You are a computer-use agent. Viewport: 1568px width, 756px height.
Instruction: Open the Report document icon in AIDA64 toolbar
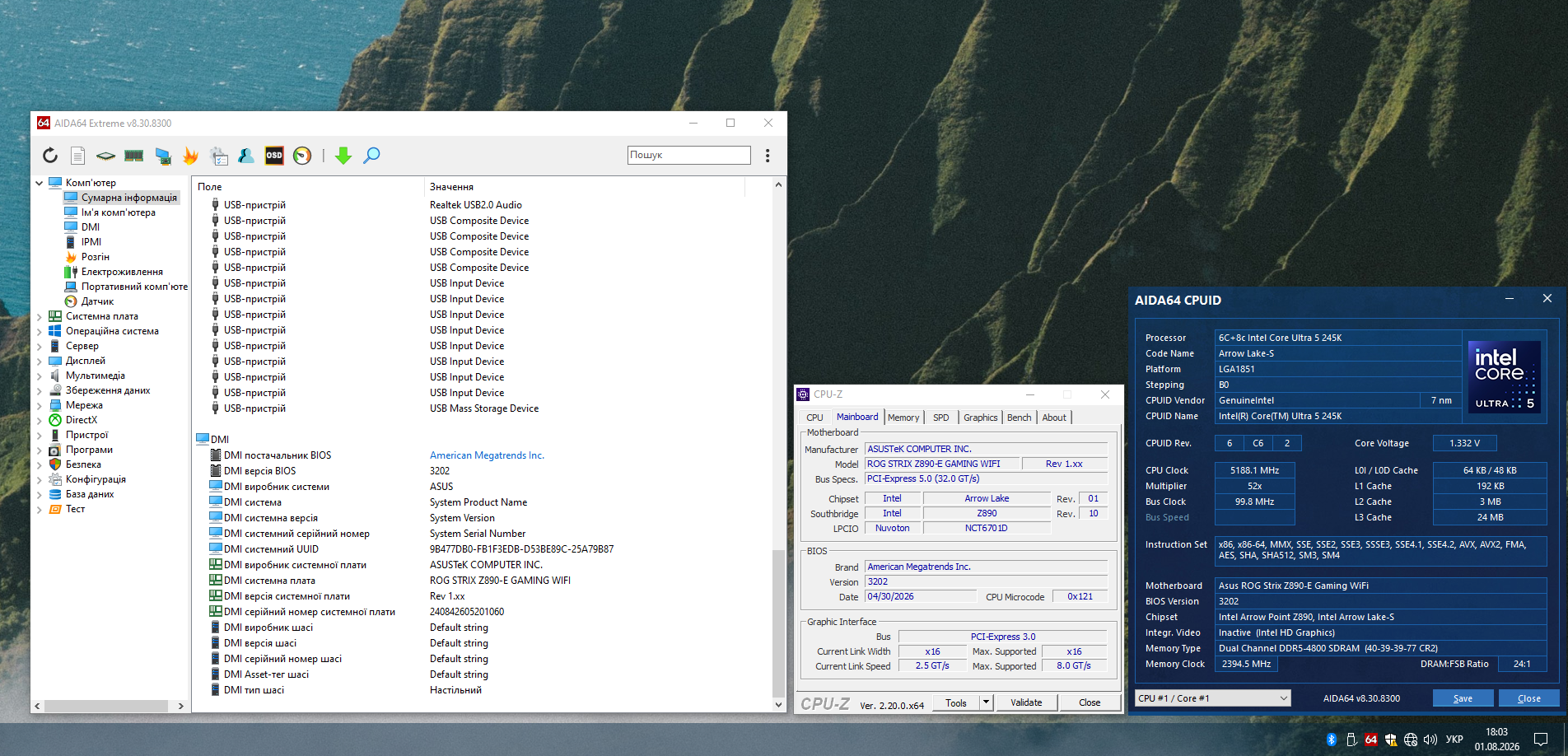[77, 156]
